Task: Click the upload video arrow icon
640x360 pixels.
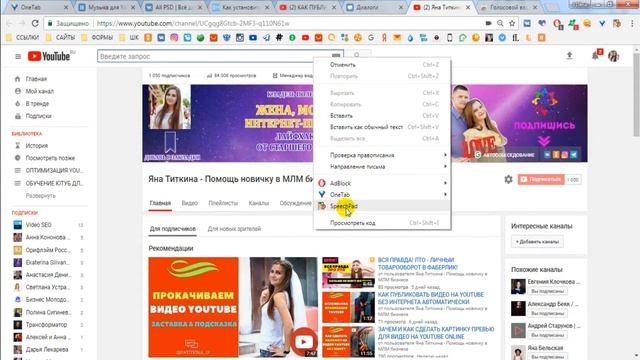Action: pyautogui.click(x=569, y=56)
